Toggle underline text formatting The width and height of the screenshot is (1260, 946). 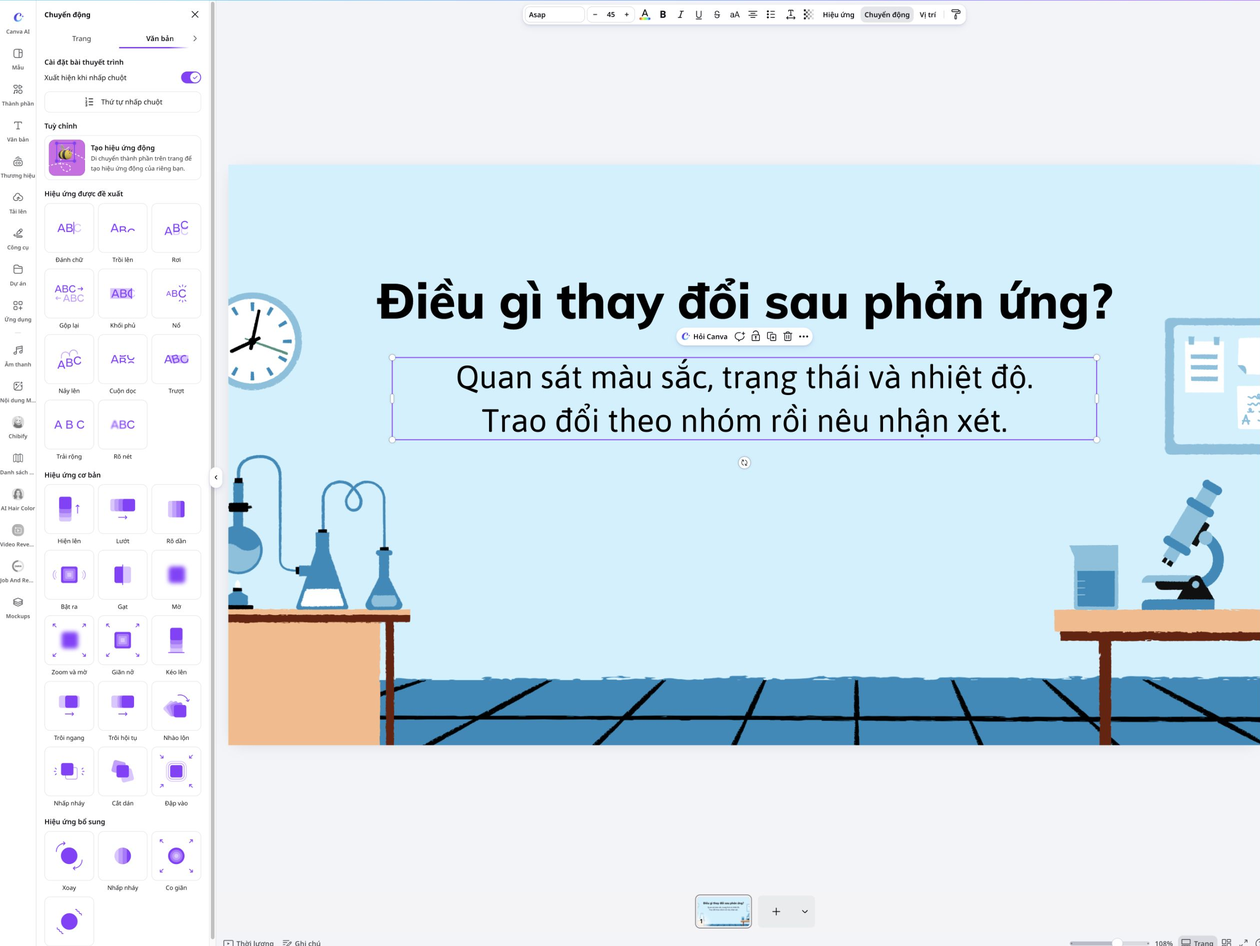coord(699,15)
